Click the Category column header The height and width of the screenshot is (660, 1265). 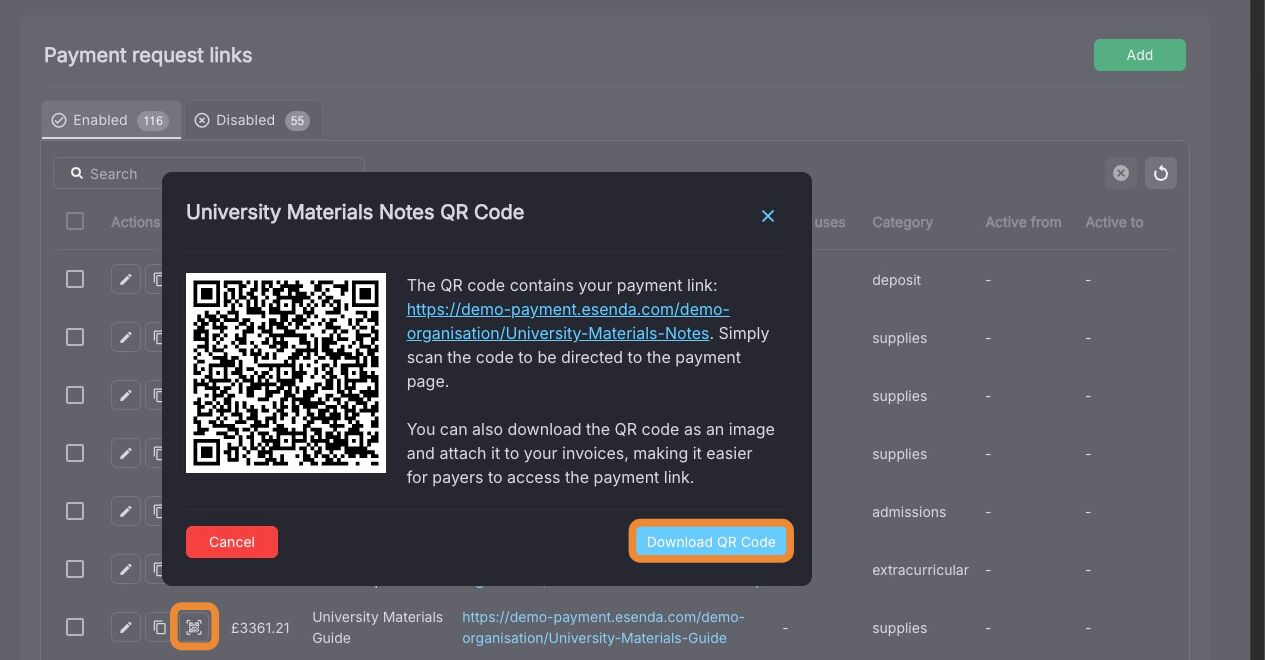coord(902,222)
